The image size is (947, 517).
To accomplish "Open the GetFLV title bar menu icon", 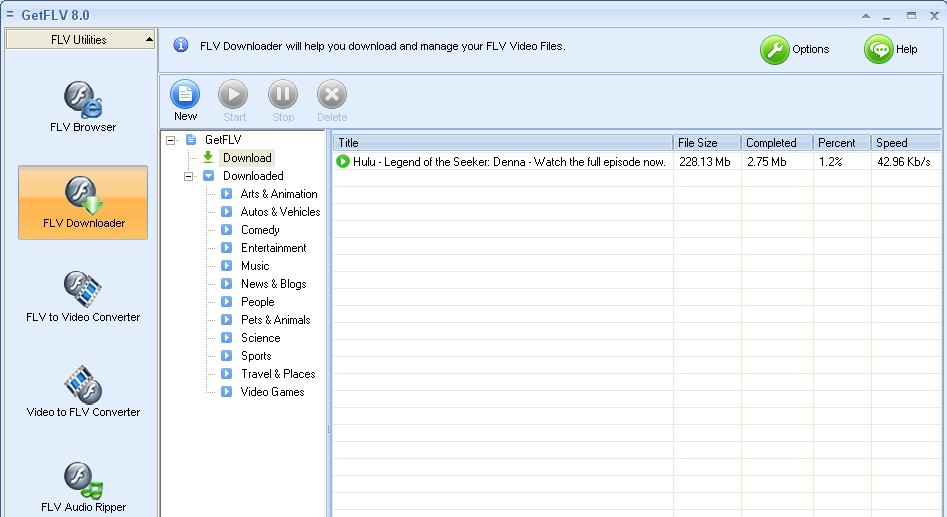I will point(10,14).
